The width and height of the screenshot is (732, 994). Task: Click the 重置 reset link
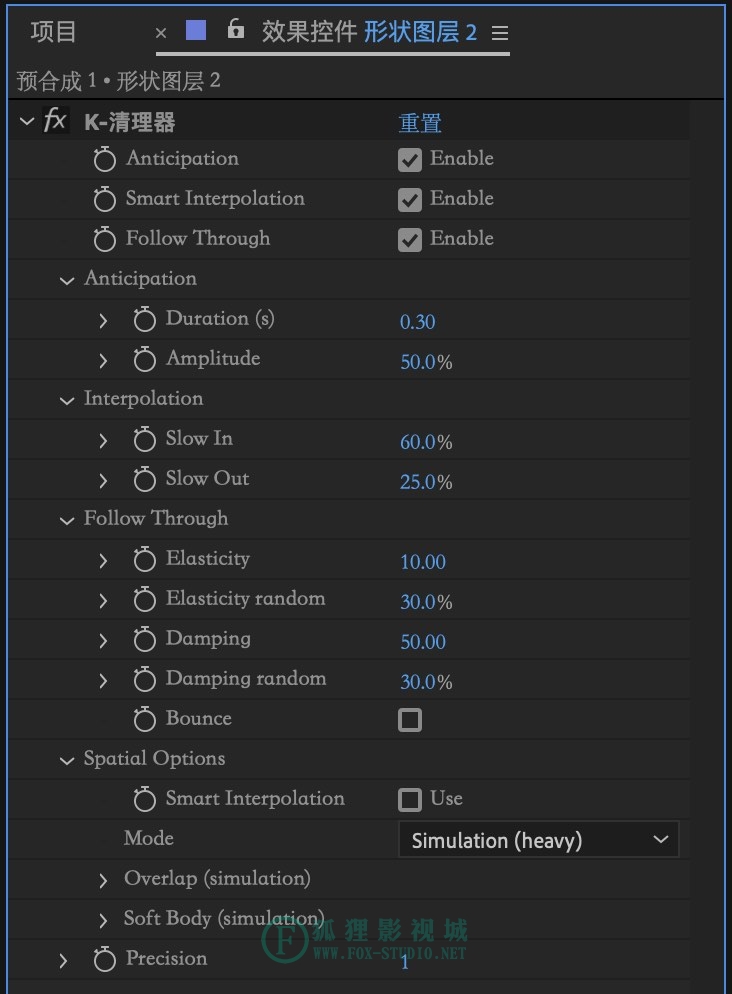420,122
